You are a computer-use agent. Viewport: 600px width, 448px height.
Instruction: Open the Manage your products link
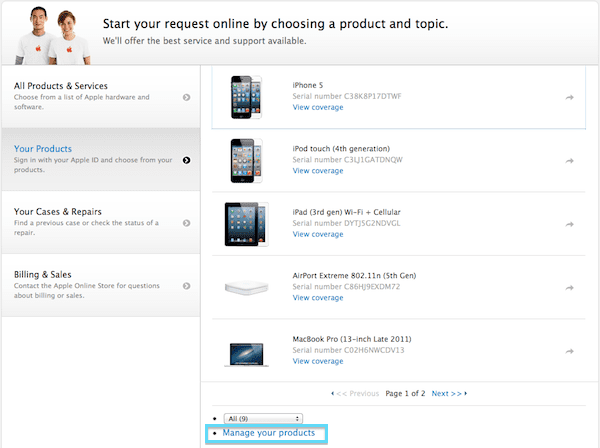click(x=269, y=433)
